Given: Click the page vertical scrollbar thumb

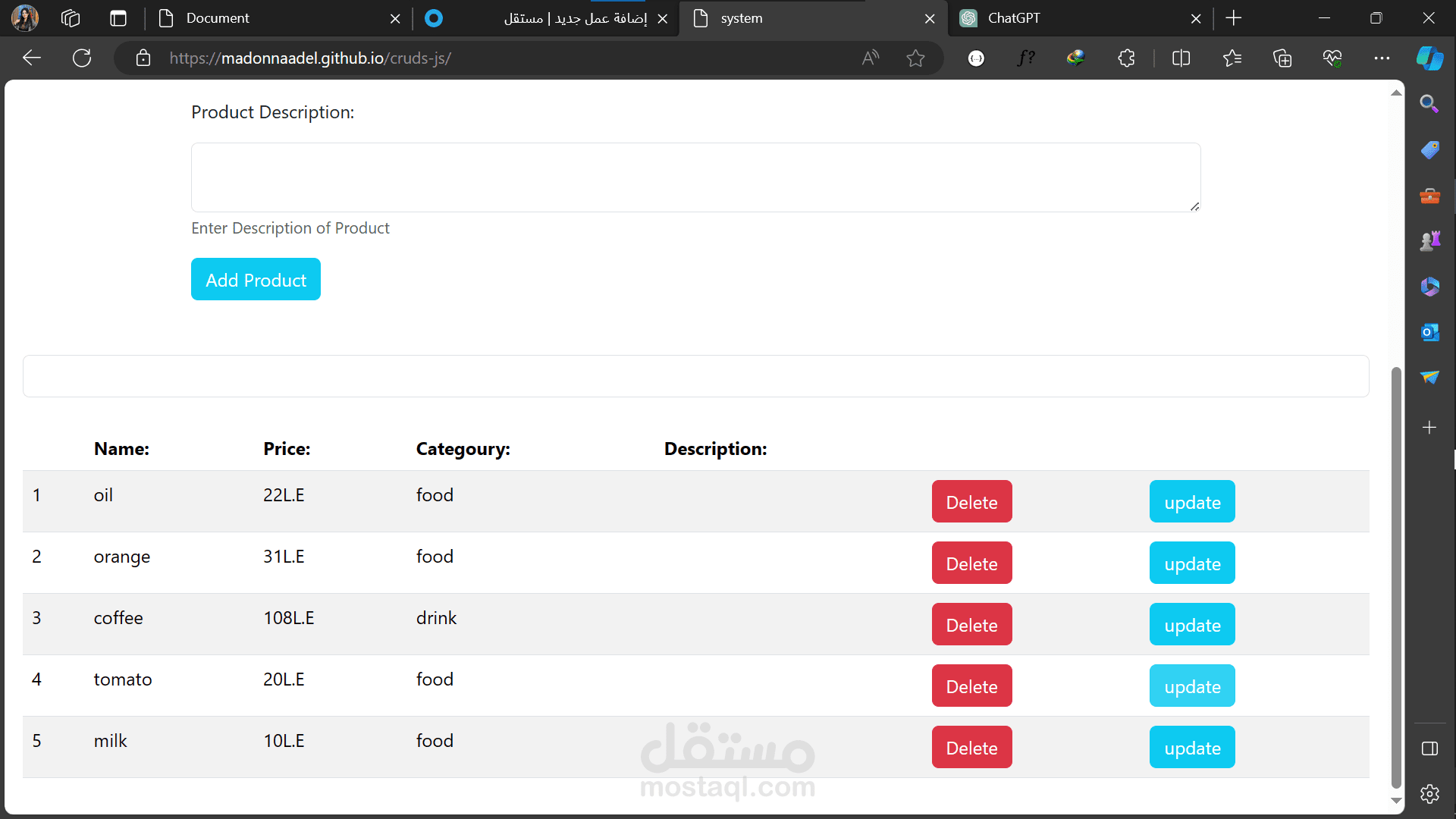Looking at the screenshot, I should click(1396, 576).
